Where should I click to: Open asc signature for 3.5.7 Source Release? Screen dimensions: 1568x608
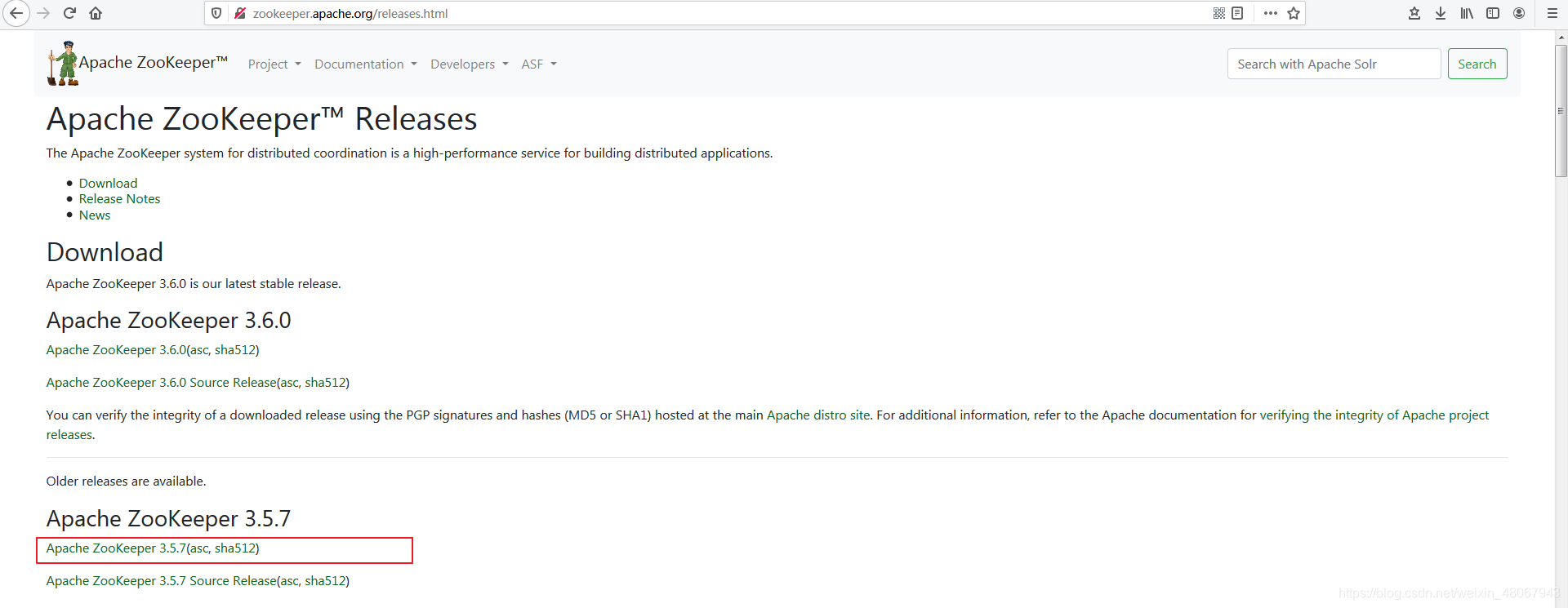tap(290, 581)
